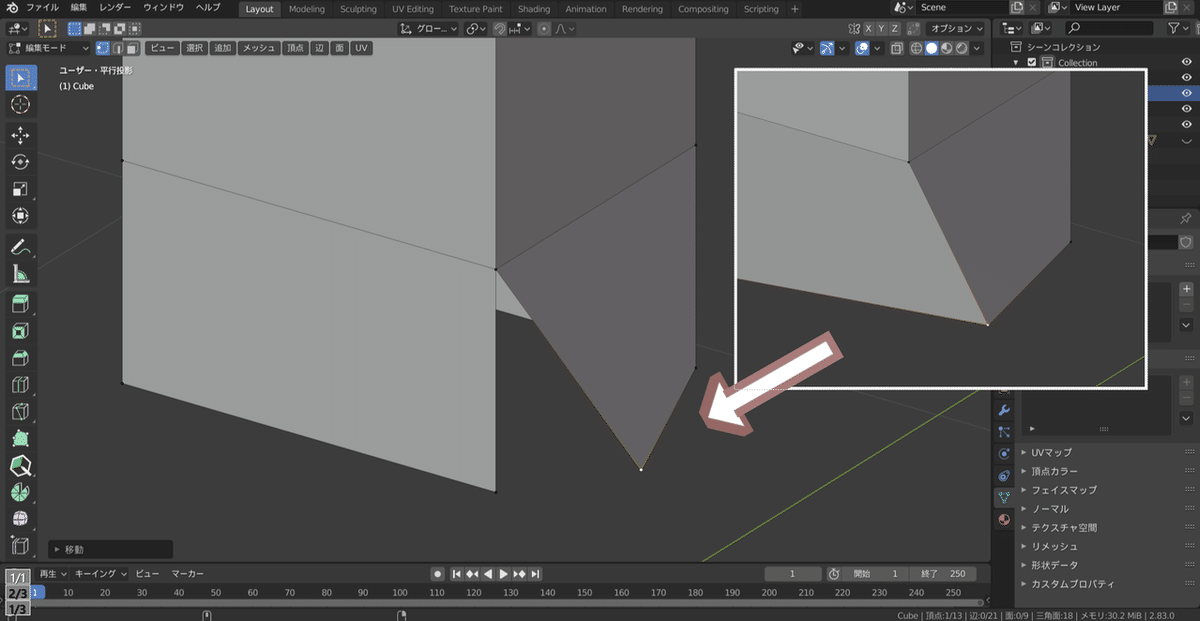Open the Object Data mesh properties tab
The height and width of the screenshot is (621, 1200).
point(1004,498)
